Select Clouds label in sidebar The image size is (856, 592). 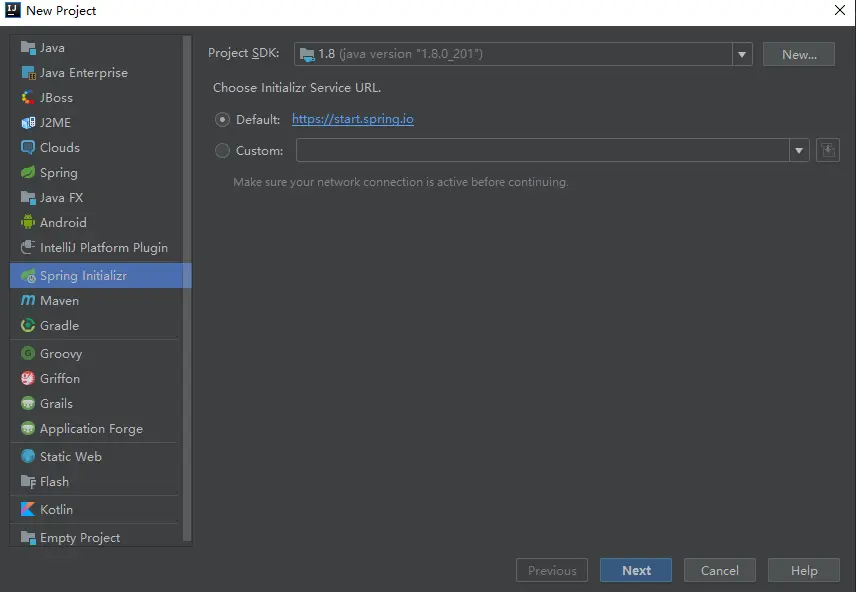point(60,147)
